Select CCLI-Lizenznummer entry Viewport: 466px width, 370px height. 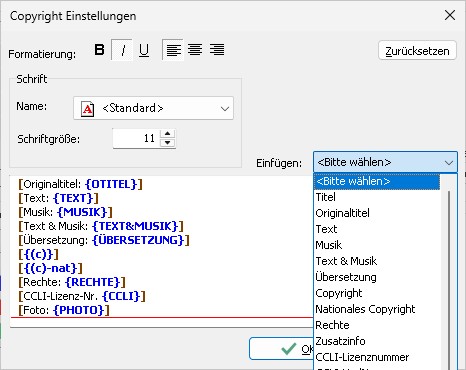[x=377, y=357]
